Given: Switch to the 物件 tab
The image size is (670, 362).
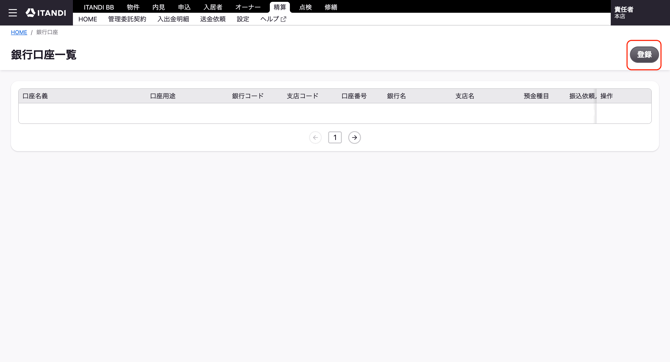Looking at the screenshot, I should pyautogui.click(x=133, y=7).
